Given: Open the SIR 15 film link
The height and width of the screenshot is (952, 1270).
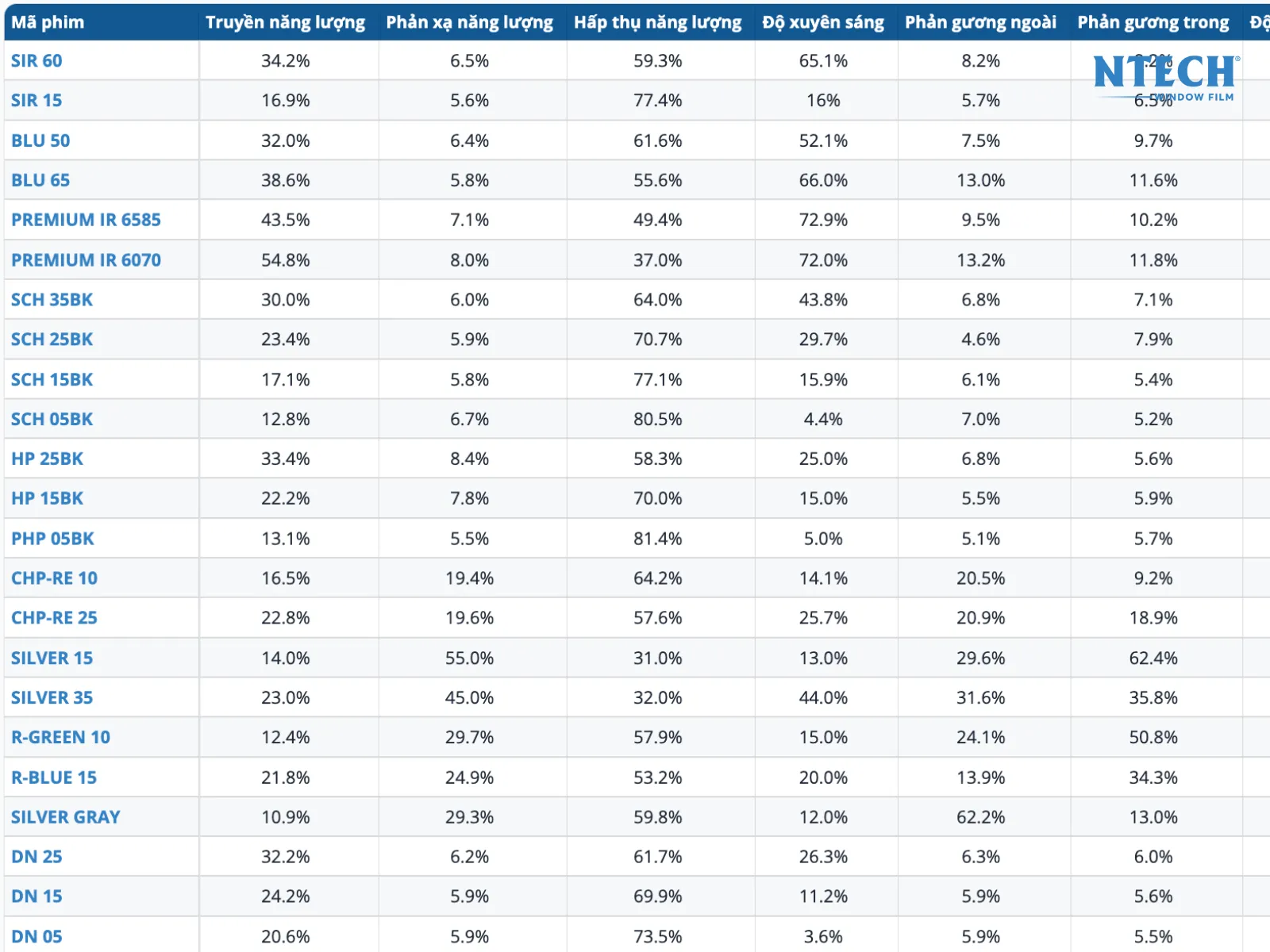Looking at the screenshot, I should pyautogui.click(x=37, y=101).
